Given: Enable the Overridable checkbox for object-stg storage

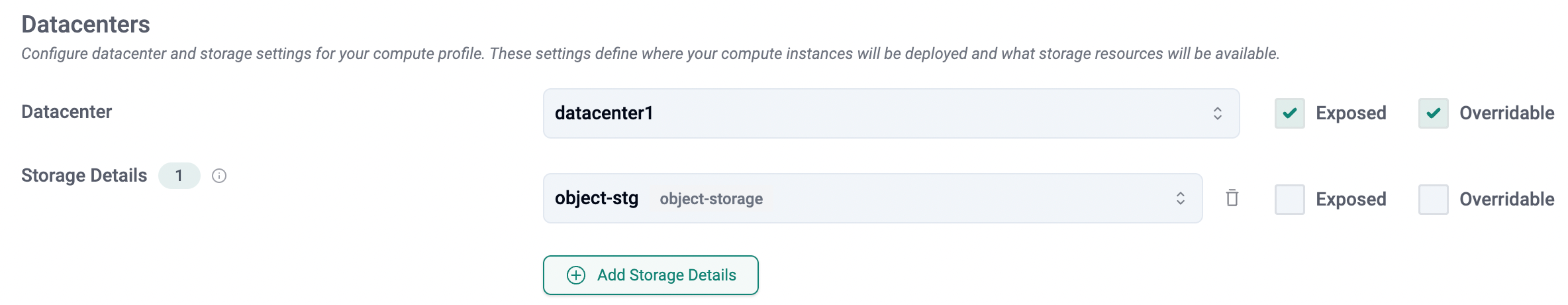Looking at the screenshot, I should click(1433, 199).
